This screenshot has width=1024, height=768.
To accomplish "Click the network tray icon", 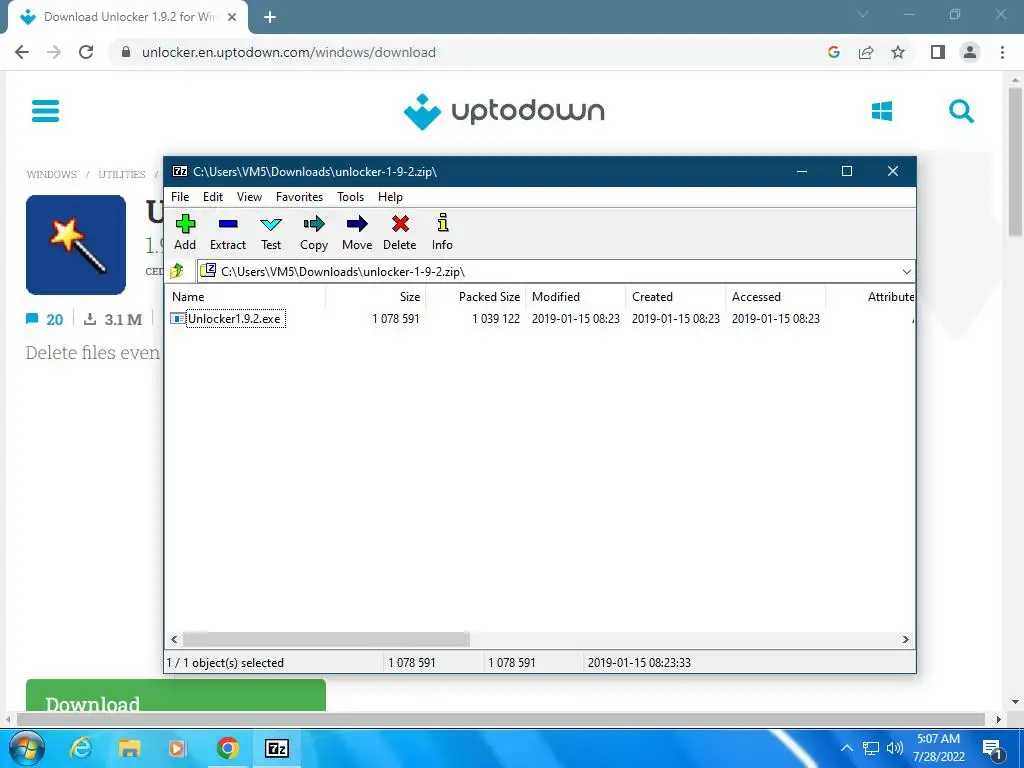I will click(x=871, y=748).
